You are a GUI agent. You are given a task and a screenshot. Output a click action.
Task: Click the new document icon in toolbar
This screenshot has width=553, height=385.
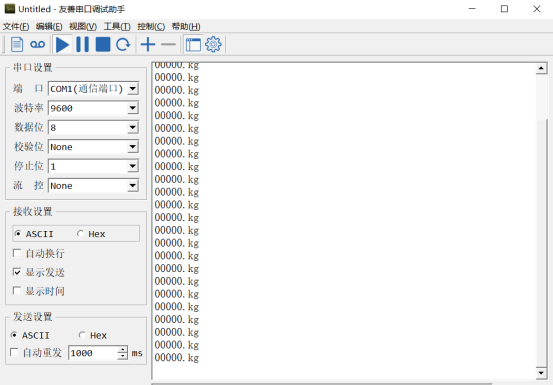(x=17, y=44)
